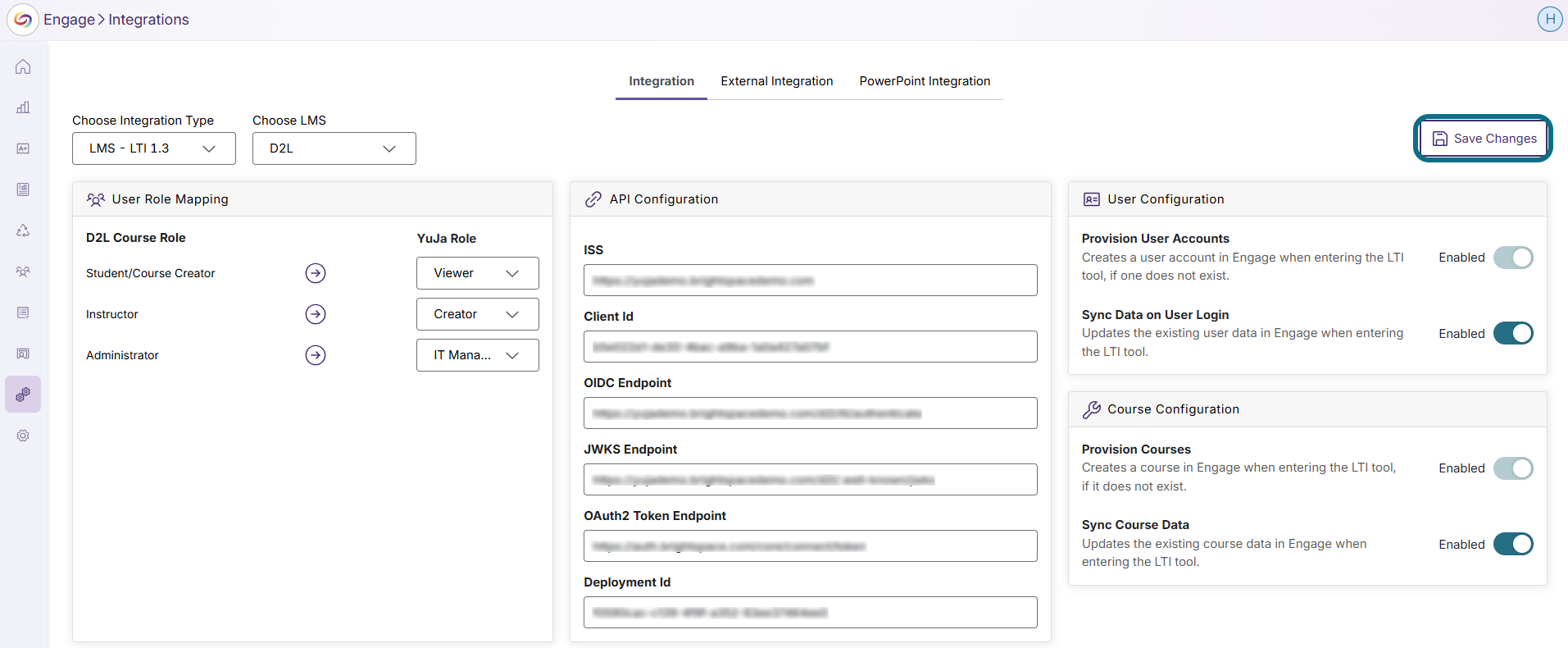Open the Choose Integration Type dropdown
Image resolution: width=1568 pixels, height=648 pixels.
tap(154, 148)
